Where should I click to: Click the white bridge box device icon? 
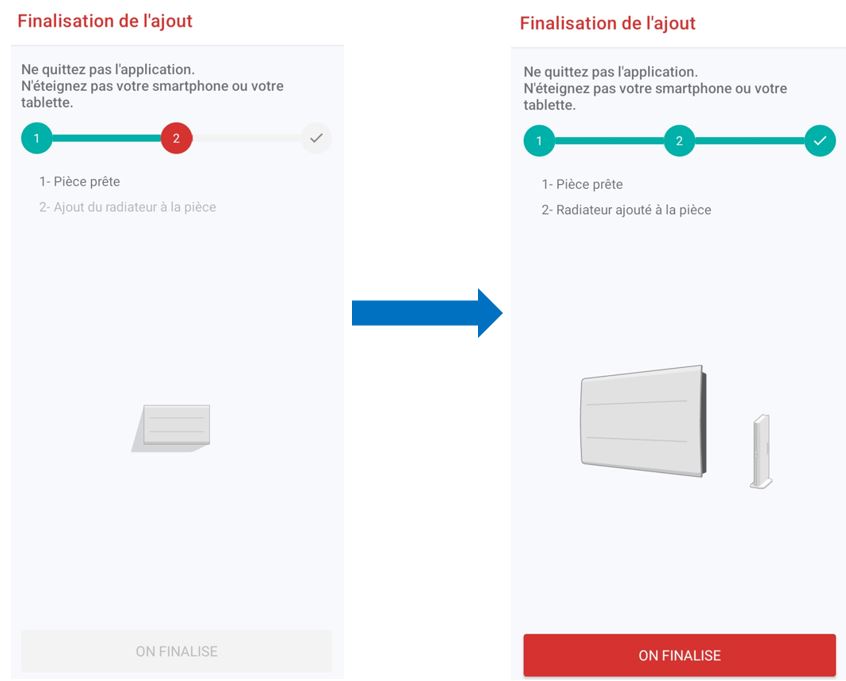[x=761, y=451]
